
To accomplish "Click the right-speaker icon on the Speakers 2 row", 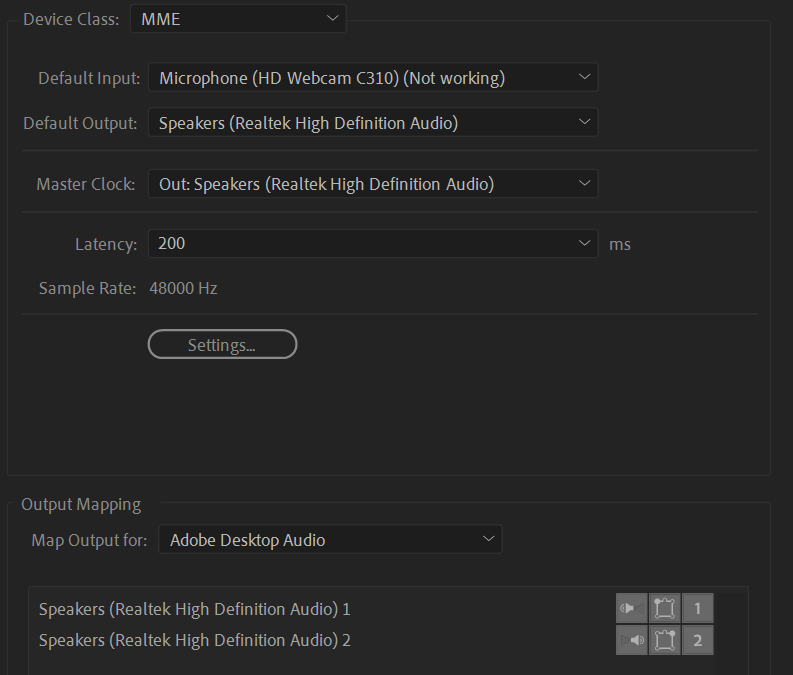I will 632,640.
